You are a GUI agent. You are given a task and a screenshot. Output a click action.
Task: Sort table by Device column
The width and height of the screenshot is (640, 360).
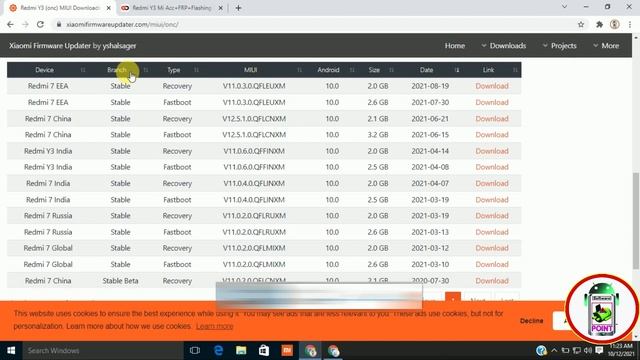(x=48, y=70)
